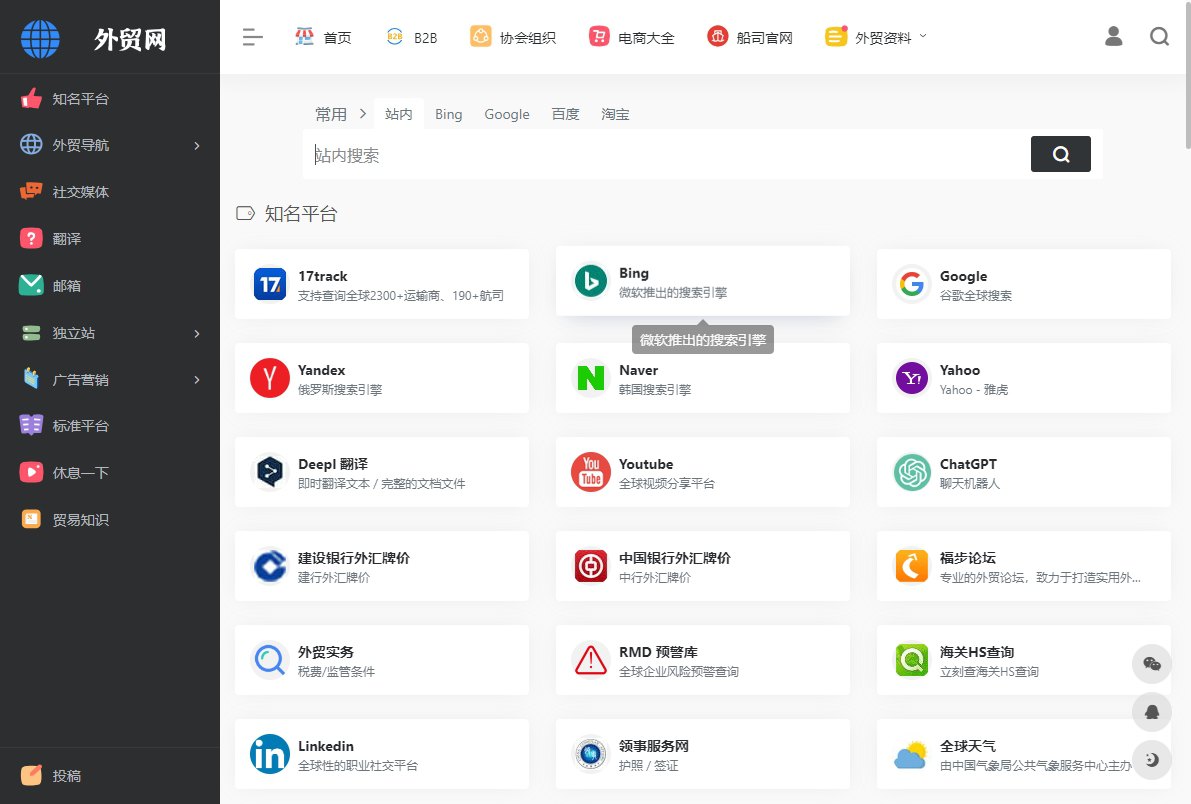Viewport: 1191px width, 804px height.
Task: Open the 外贸资料 dropdown arrow
Action: click(x=923, y=36)
